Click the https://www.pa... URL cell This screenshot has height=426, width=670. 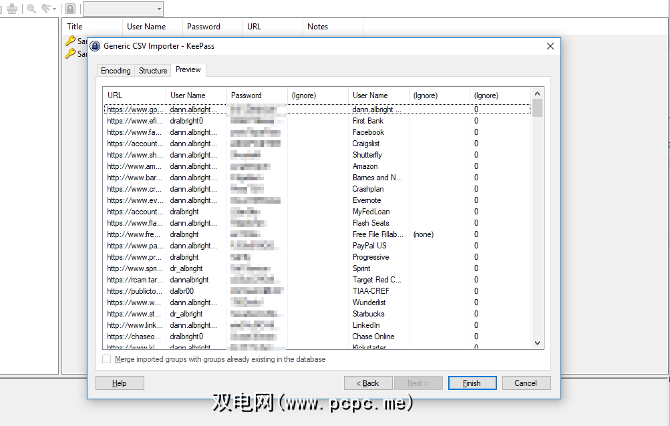point(134,246)
